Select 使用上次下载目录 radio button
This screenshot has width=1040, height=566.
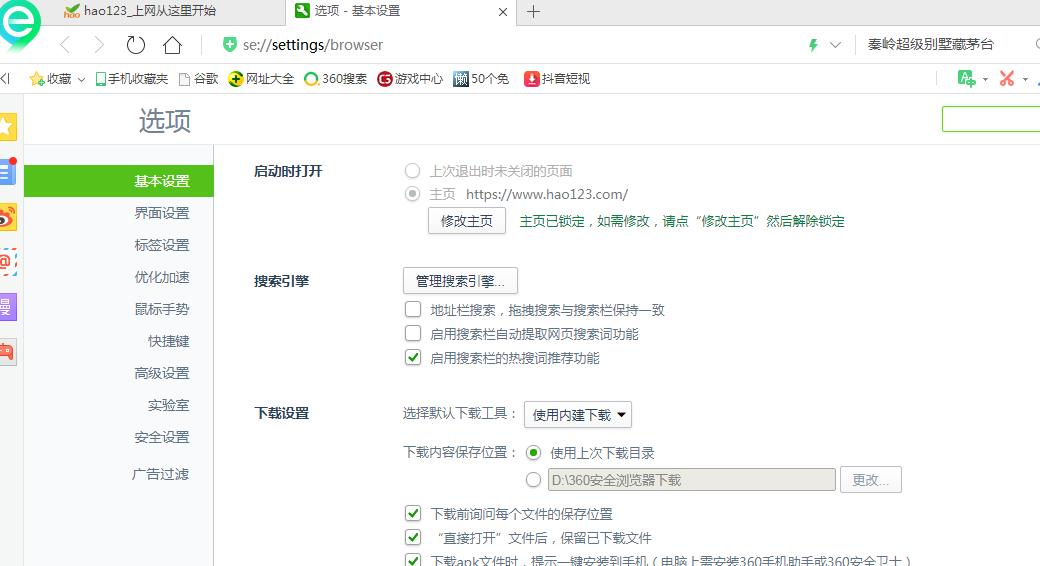point(533,453)
